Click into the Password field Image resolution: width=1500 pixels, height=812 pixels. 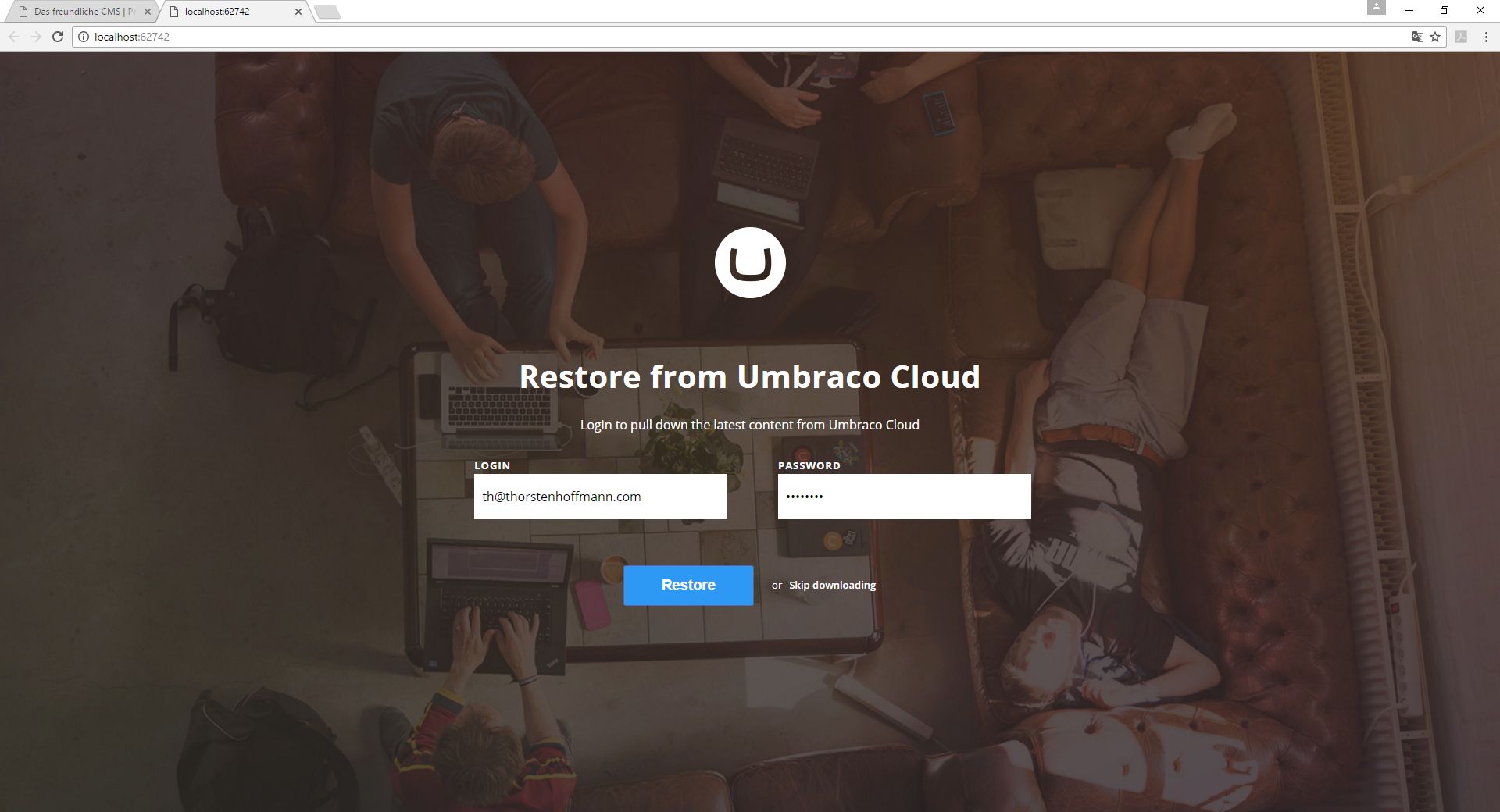pos(904,497)
